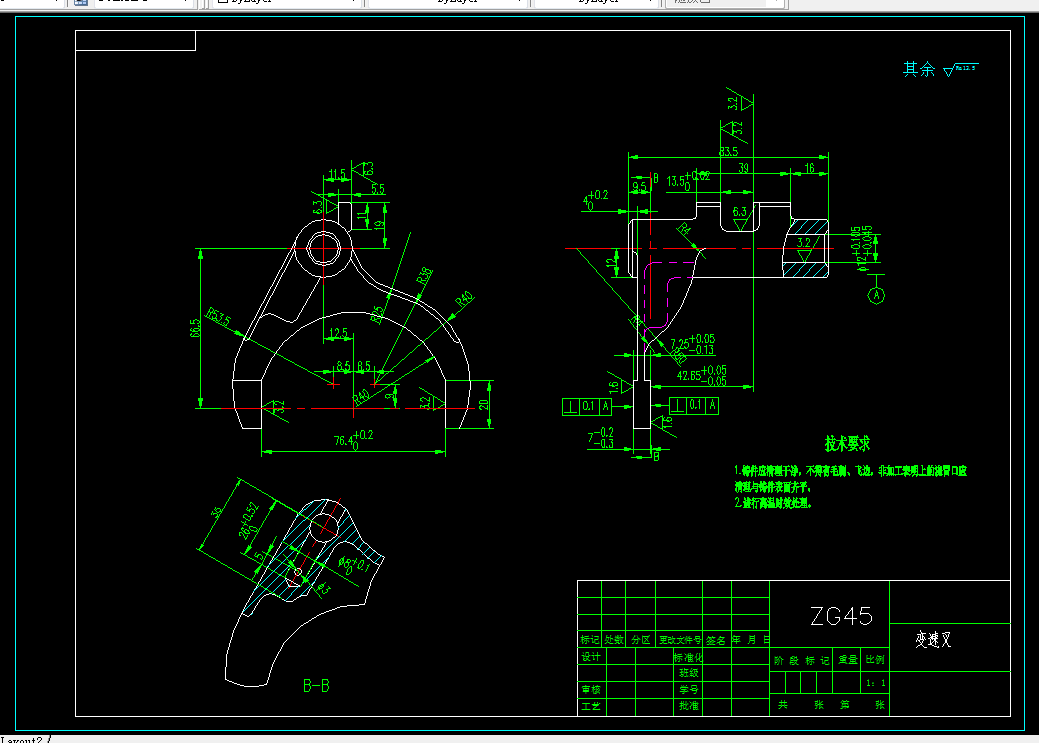Select the 42.65 ±0.05 dimension text
This screenshot has height=743, width=1039.
[701, 376]
